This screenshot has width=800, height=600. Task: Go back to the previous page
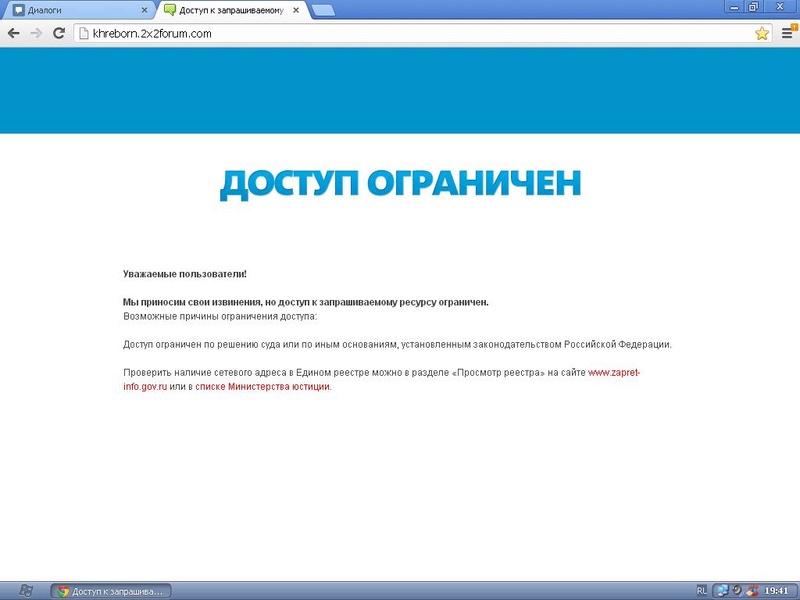14,34
